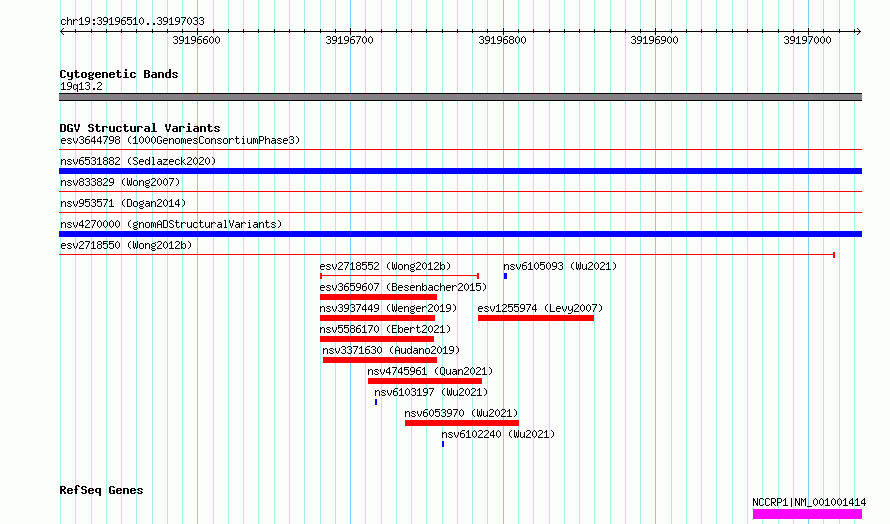Click the 39196700 ruler coordinate

point(349,40)
